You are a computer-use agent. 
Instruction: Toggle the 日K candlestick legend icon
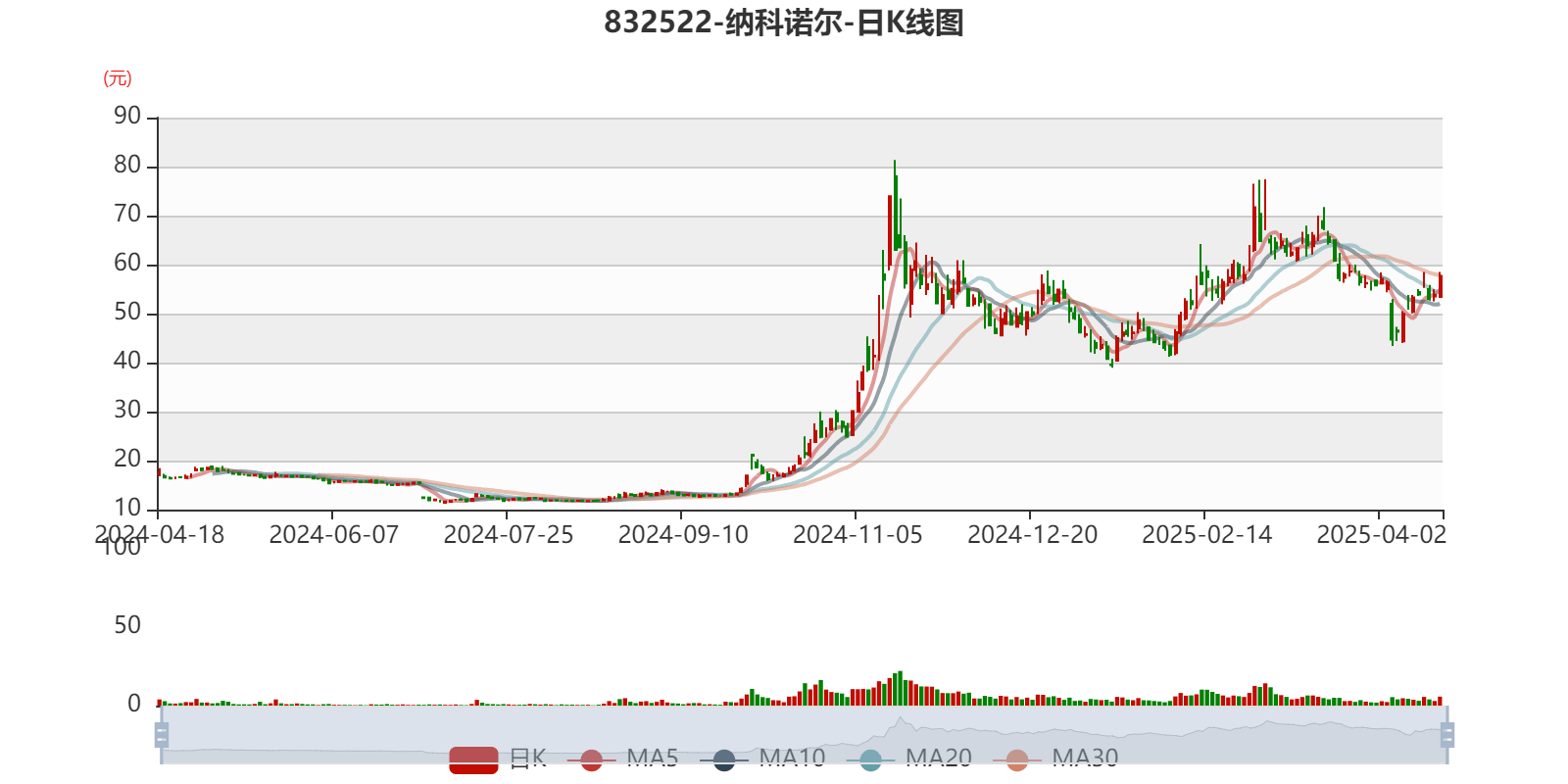click(x=473, y=759)
